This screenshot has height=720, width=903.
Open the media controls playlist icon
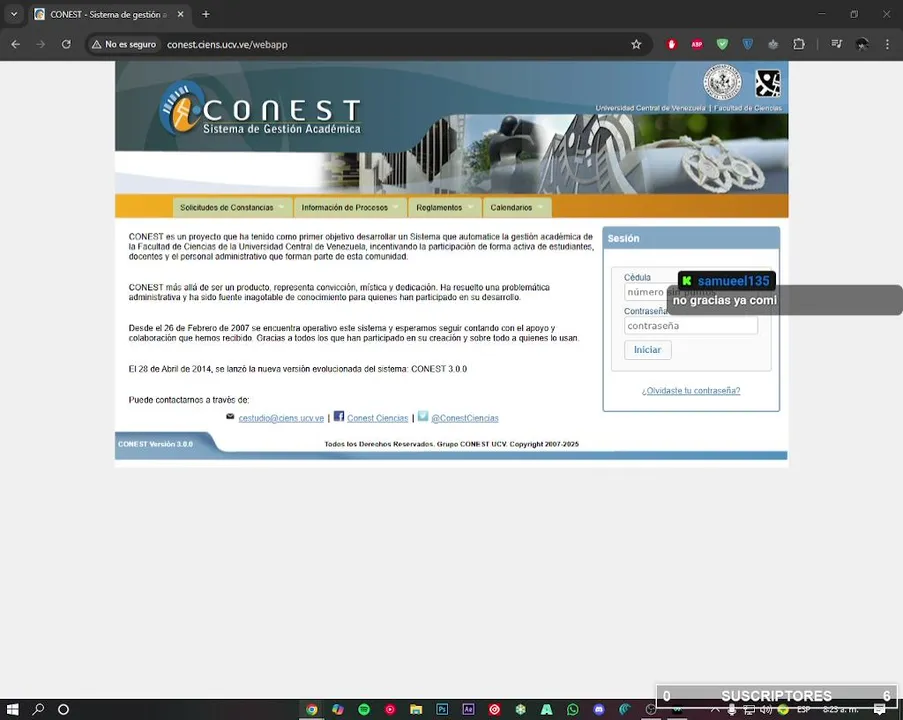[836, 44]
